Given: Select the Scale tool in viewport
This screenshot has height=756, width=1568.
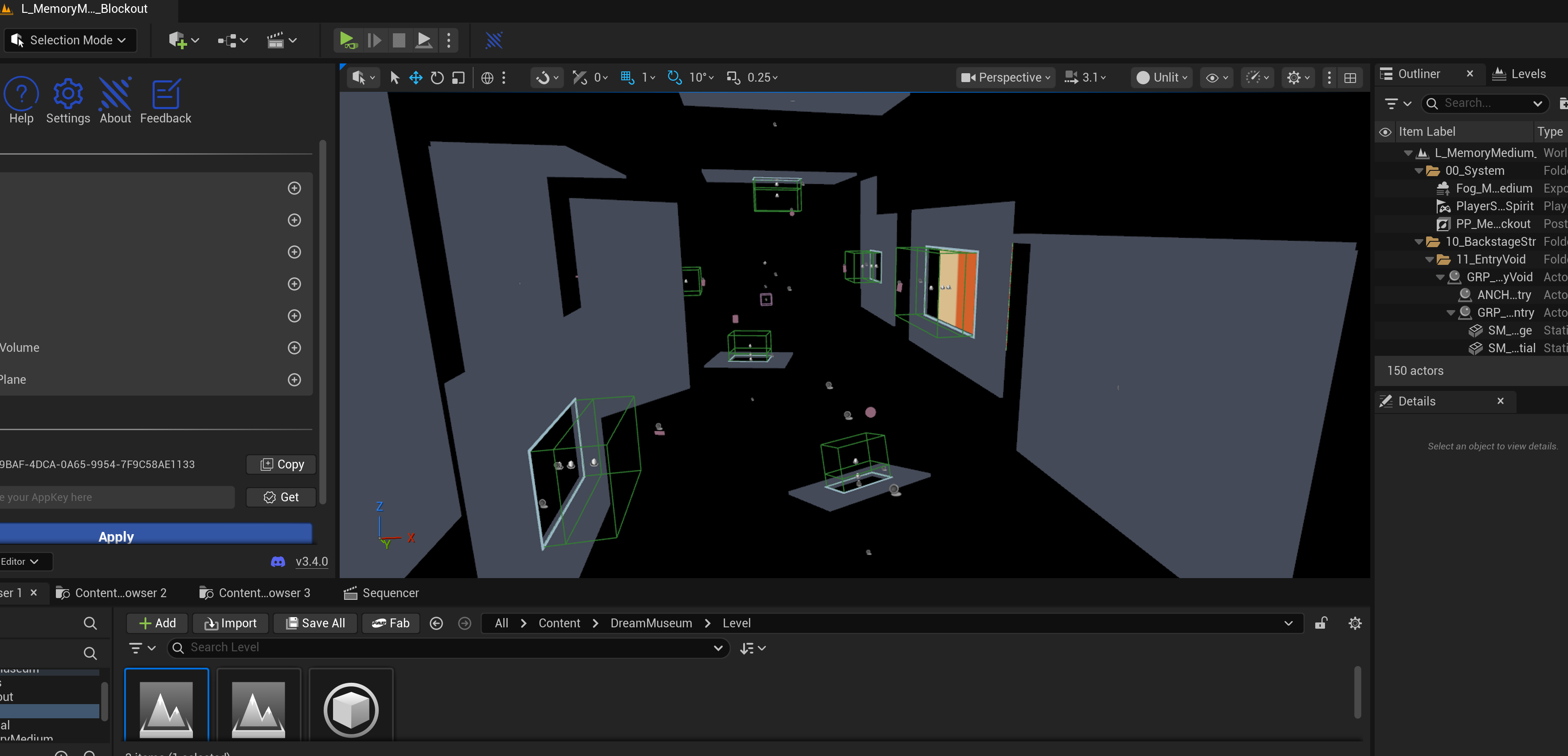Looking at the screenshot, I should tap(459, 77).
